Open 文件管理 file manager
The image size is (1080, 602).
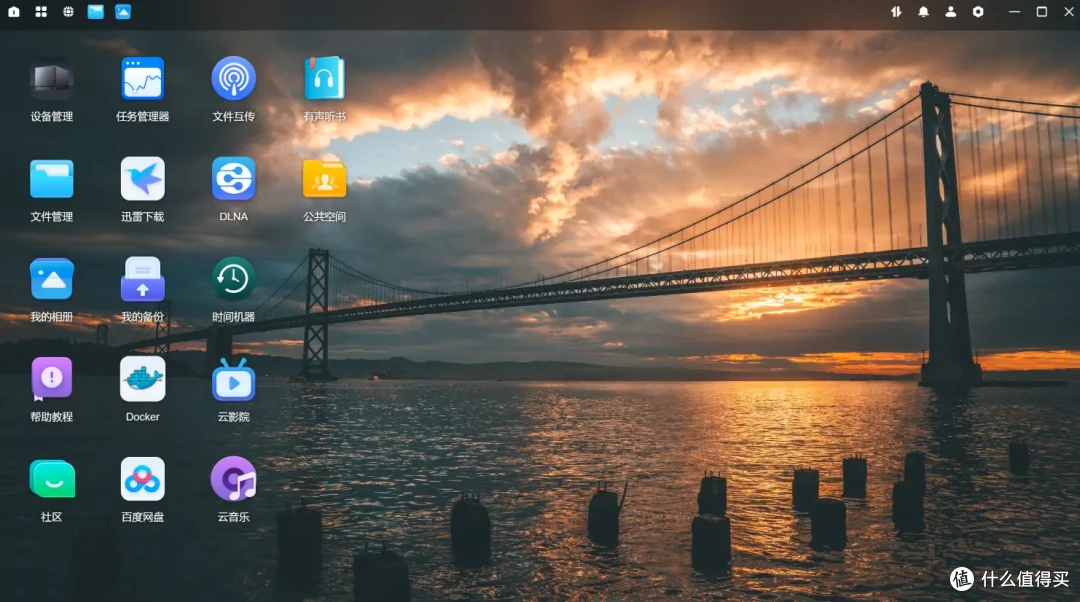(x=52, y=179)
